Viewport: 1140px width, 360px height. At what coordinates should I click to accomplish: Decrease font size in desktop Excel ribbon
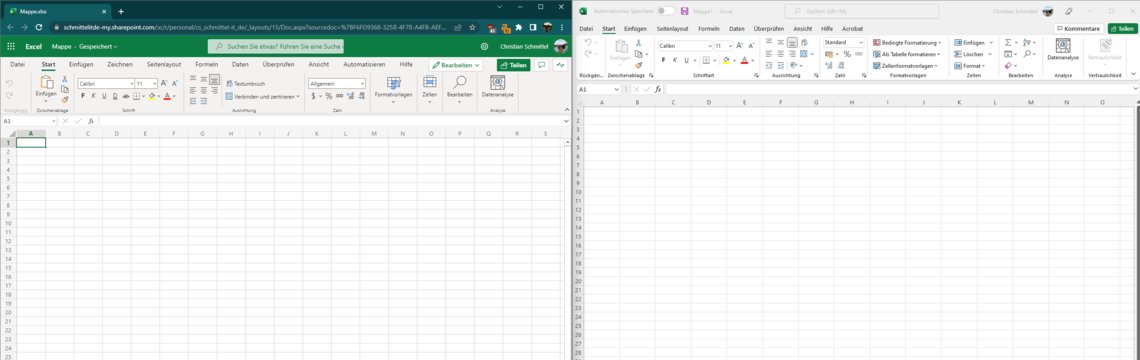click(x=752, y=45)
